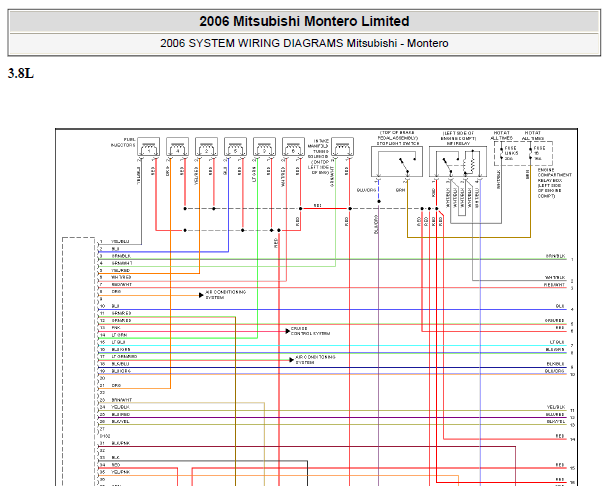Click 'CRUISE CONTROL SYSTEM' reference label
Image resolution: width=607 pixels, height=486 pixels.
pos(310,331)
